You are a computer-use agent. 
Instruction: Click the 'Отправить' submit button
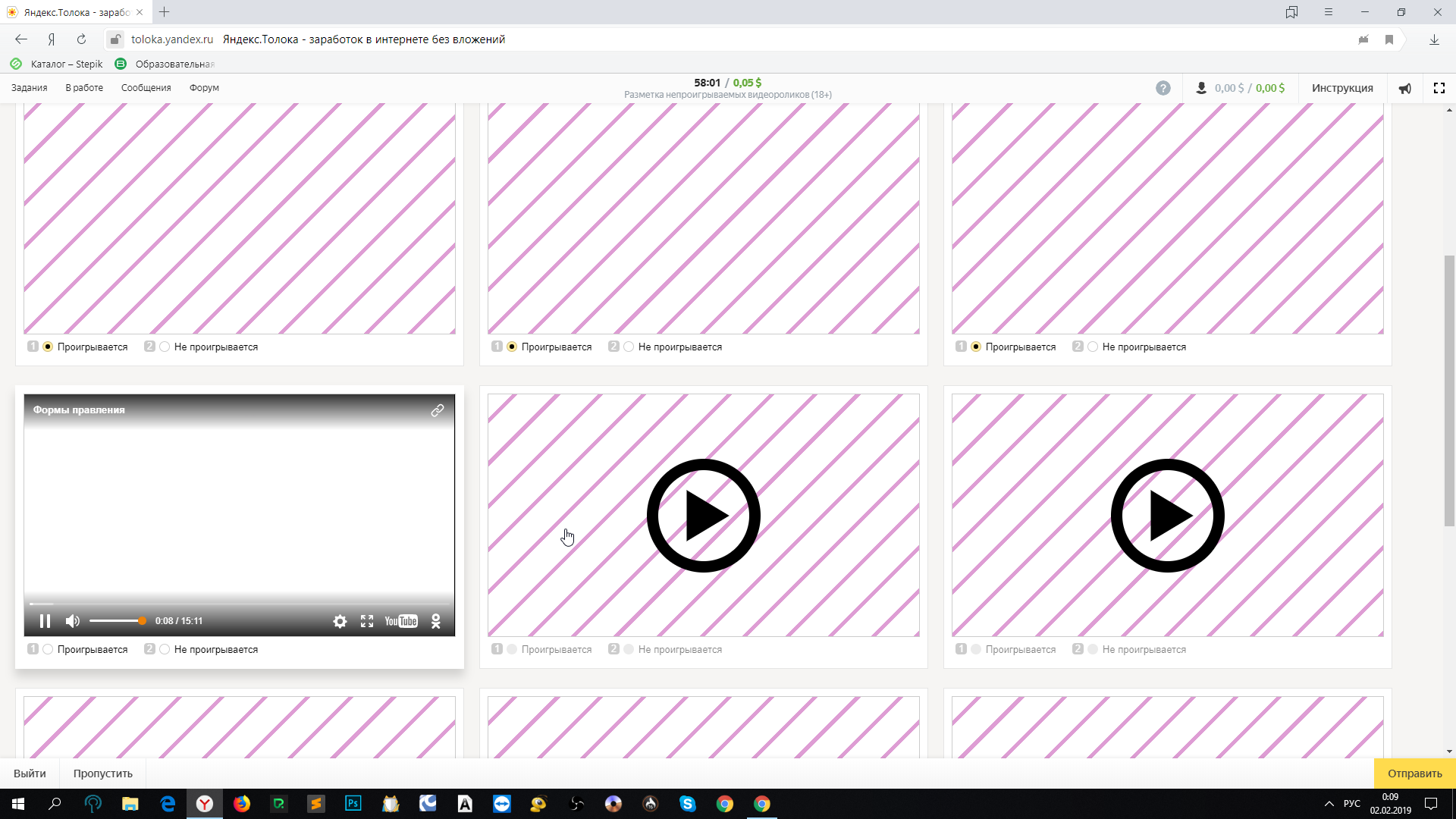click(1414, 773)
